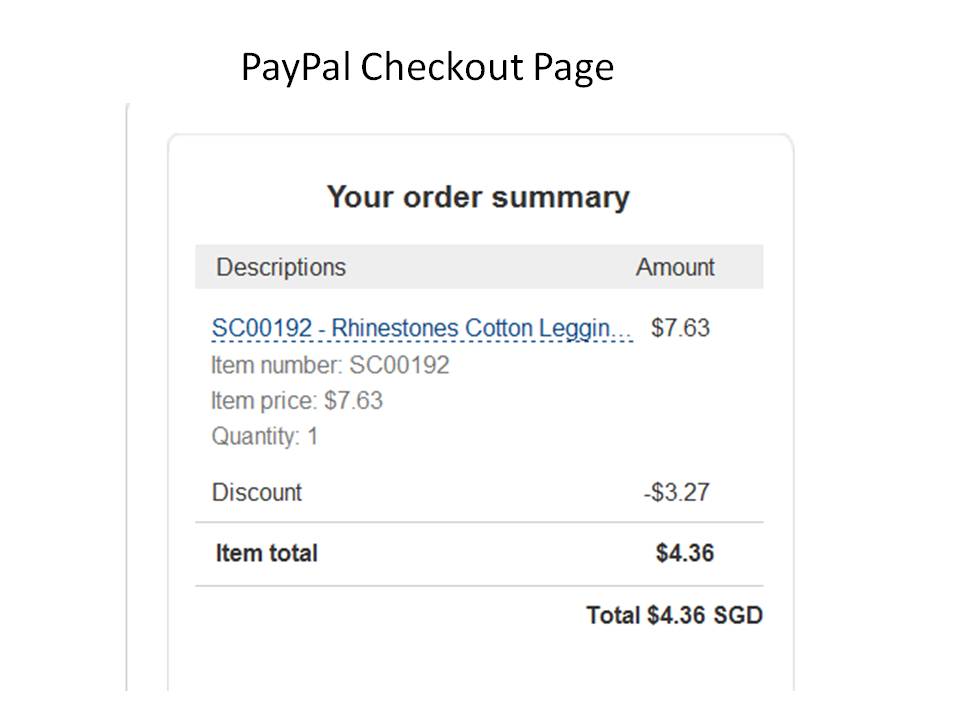The width and height of the screenshot is (960, 720).
Task: Click the $7.63 value under Amount column
Action: point(680,328)
